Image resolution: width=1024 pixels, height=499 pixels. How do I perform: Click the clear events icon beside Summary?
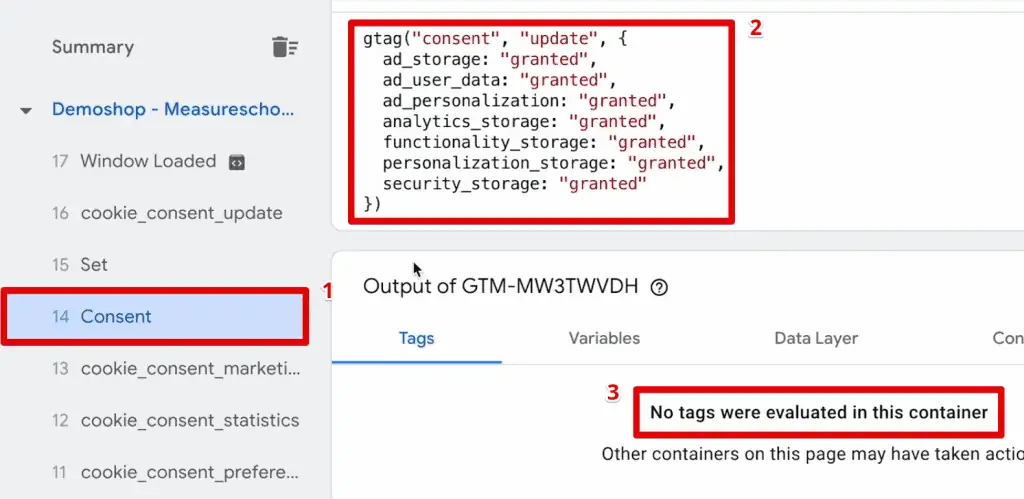pos(284,47)
